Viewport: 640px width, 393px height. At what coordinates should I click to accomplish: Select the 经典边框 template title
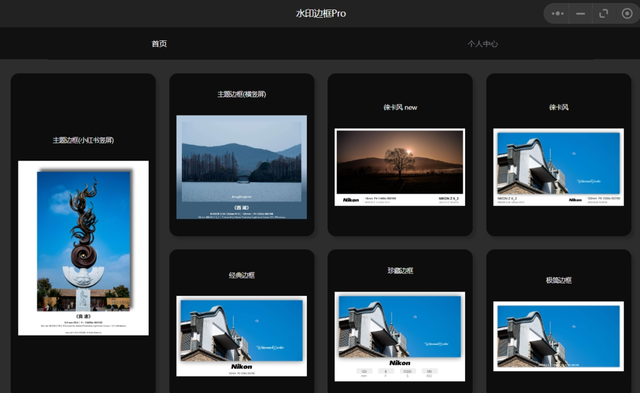pos(242,275)
